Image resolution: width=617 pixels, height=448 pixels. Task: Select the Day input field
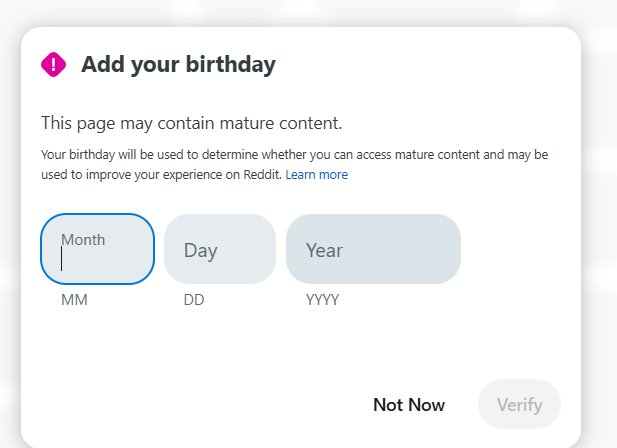click(220, 249)
